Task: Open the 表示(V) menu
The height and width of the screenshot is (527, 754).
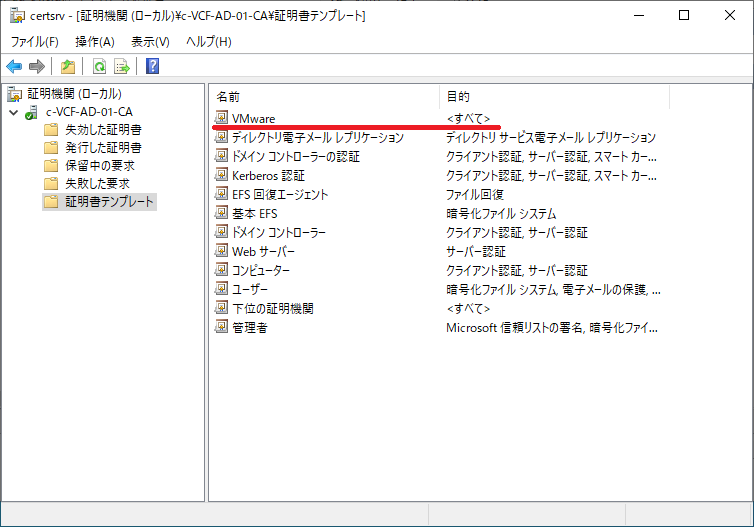Action: pyautogui.click(x=151, y=42)
